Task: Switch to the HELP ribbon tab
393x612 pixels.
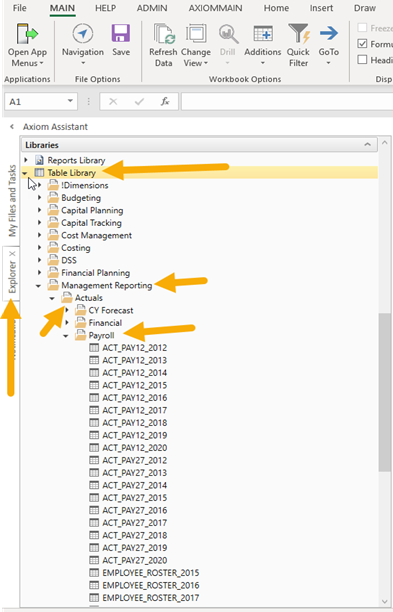Action: tap(105, 8)
